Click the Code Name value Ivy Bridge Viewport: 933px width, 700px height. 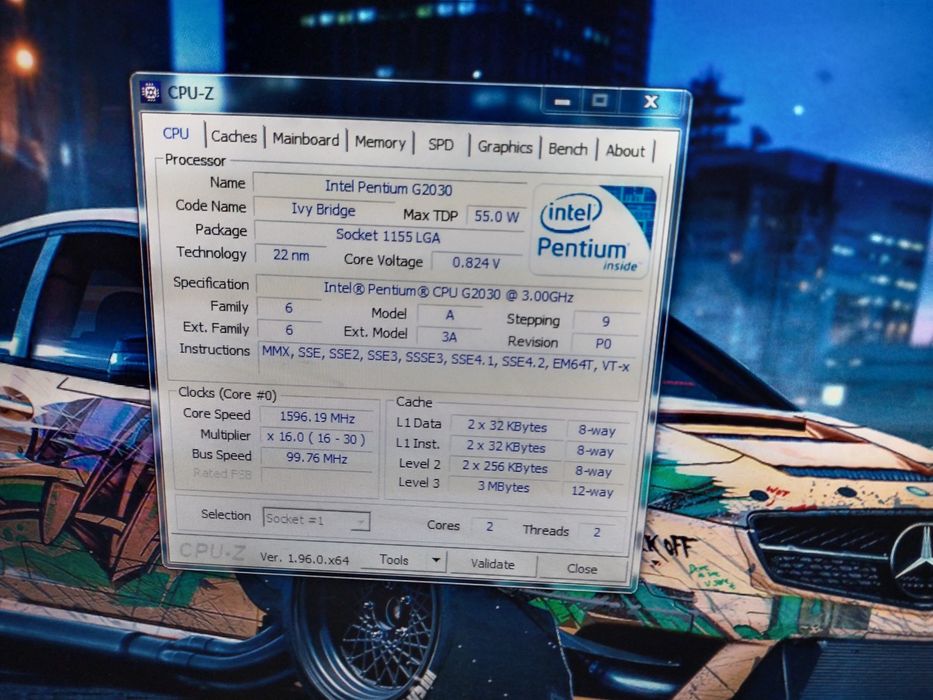pos(323,210)
